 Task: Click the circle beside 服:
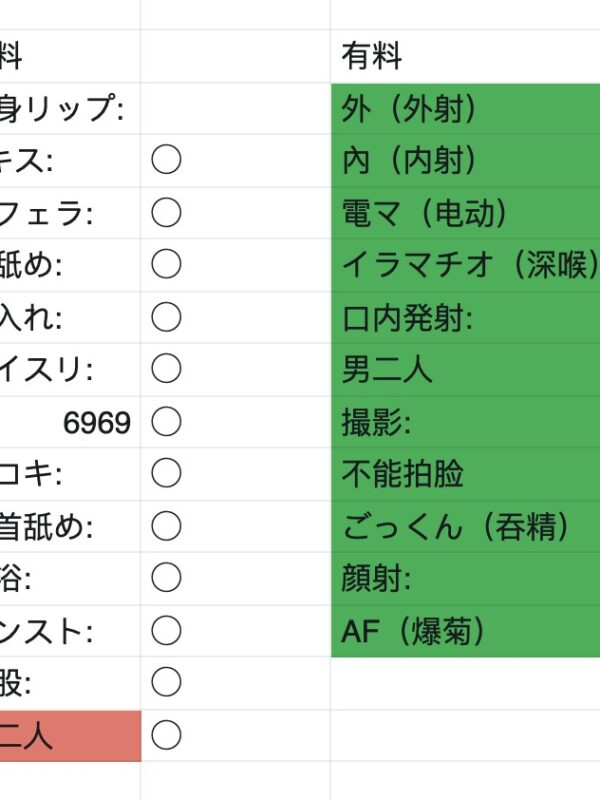click(166, 683)
